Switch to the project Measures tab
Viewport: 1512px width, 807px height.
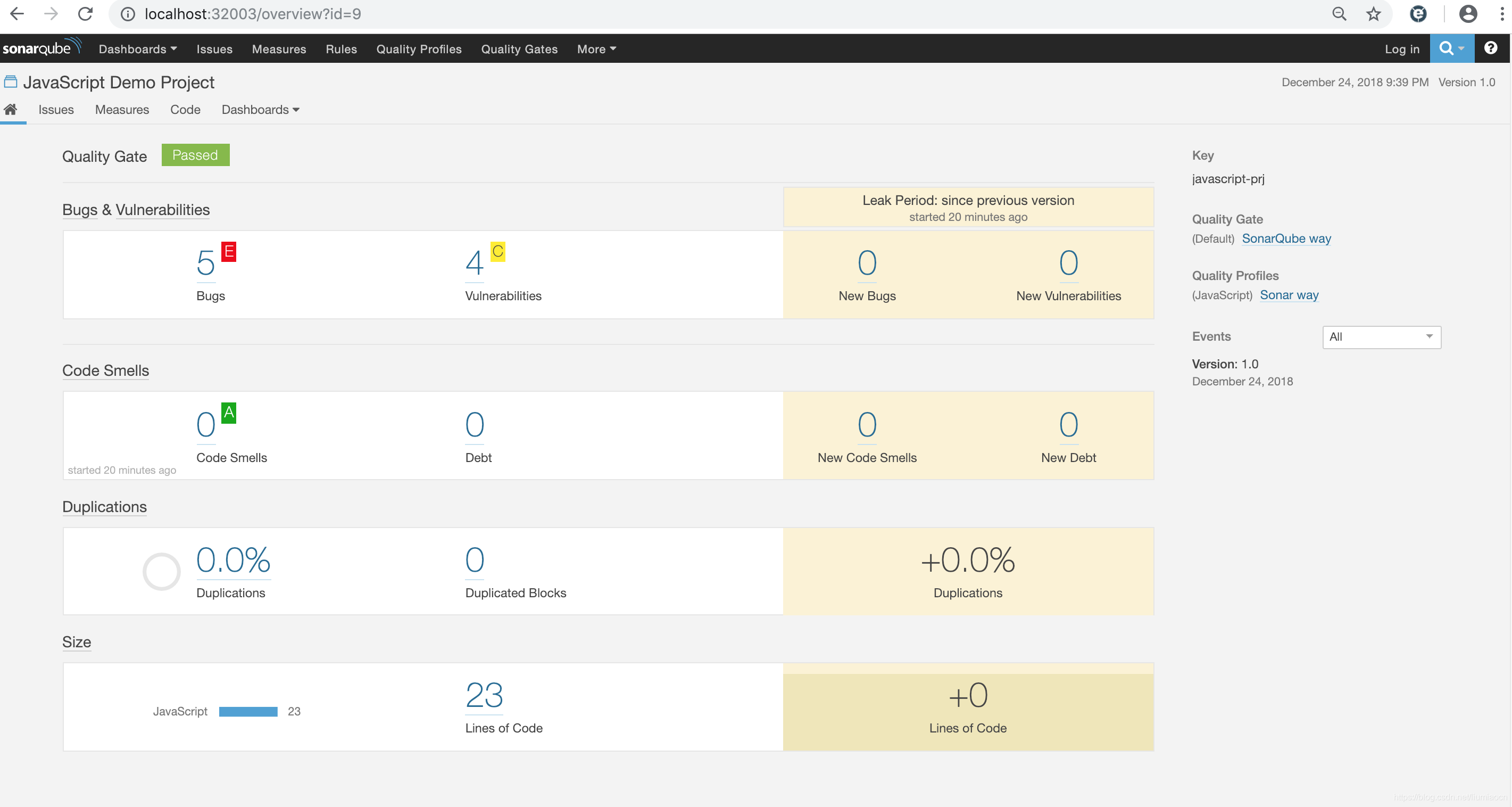[122, 109]
